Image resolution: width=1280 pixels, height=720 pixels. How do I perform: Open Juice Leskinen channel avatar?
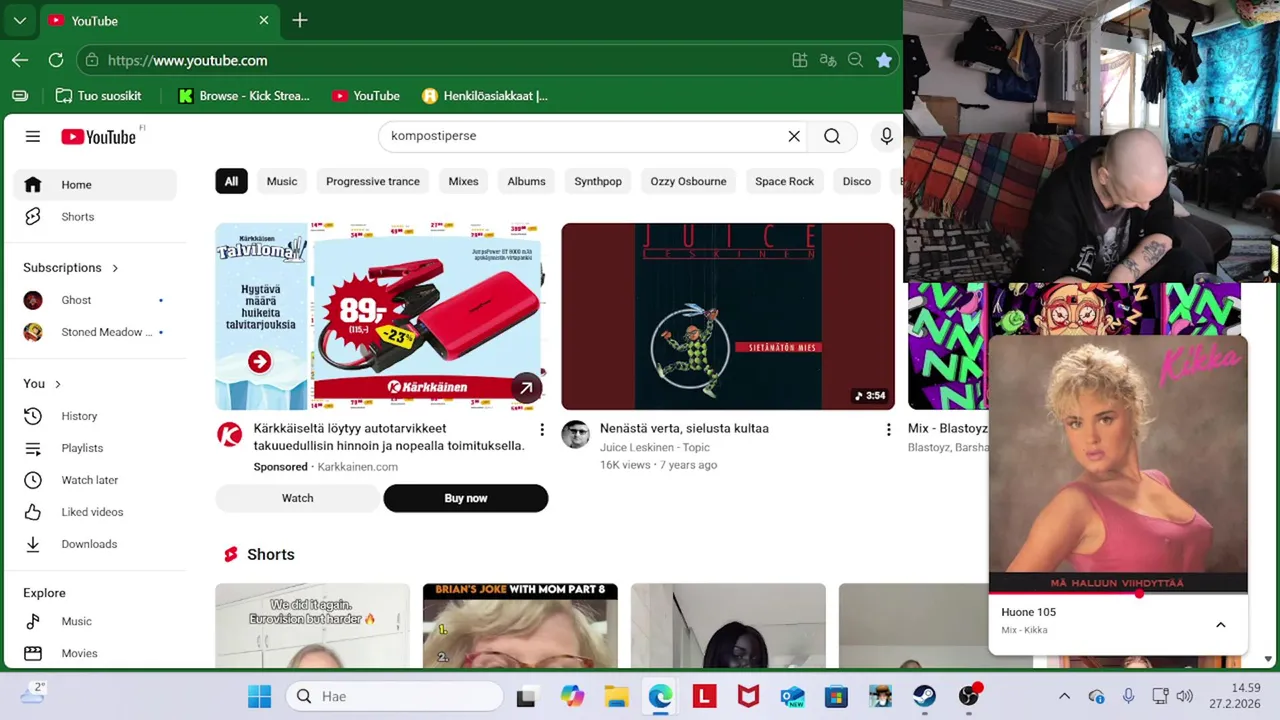575,434
